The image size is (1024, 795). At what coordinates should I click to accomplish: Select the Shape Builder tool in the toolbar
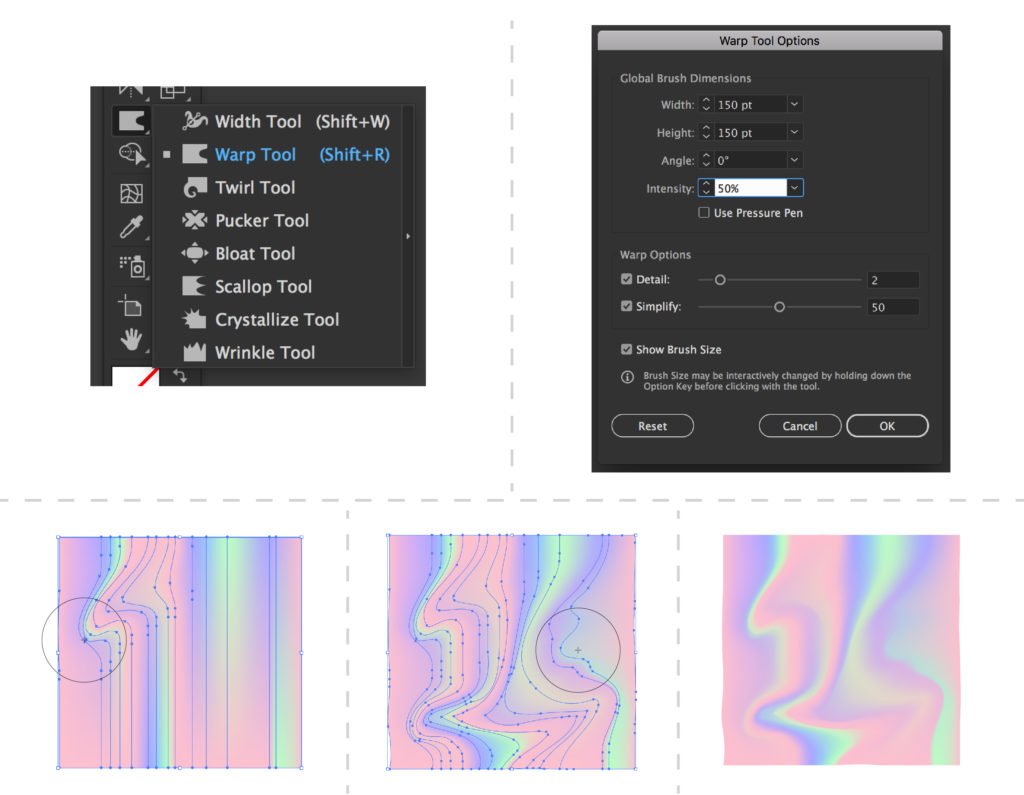(x=130, y=153)
